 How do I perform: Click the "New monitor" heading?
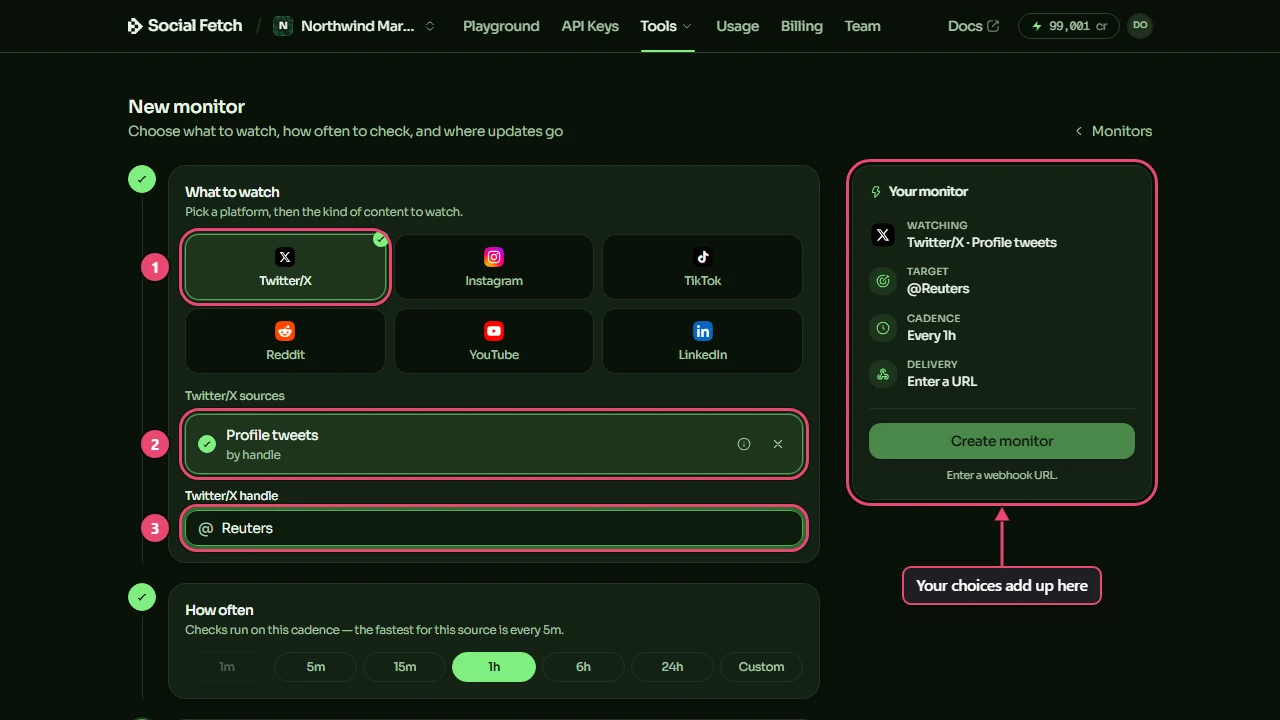(x=187, y=107)
